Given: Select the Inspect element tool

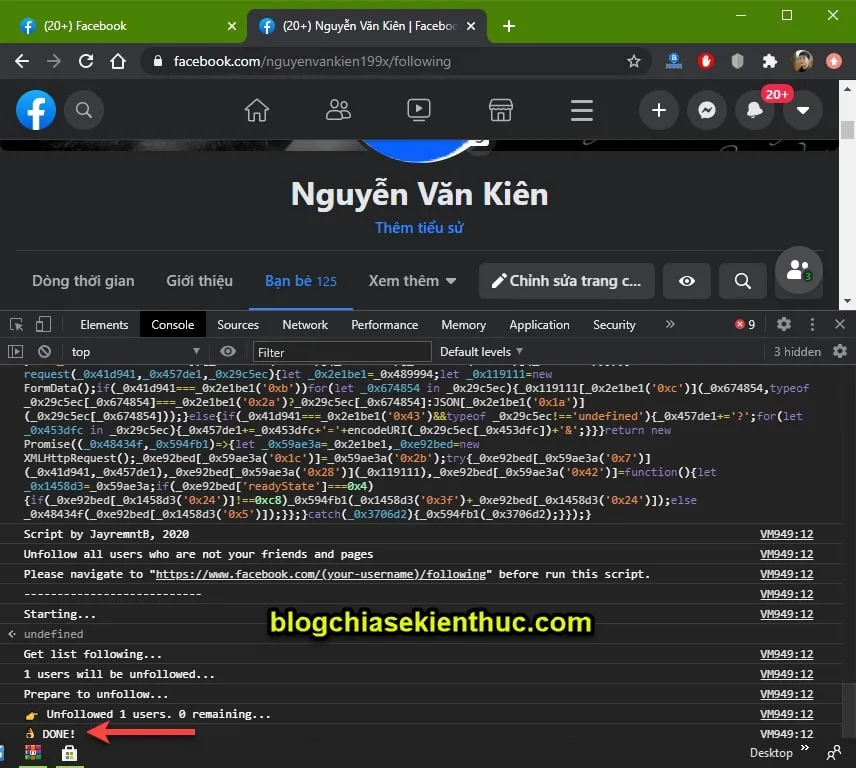Looking at the screenshot, I should [14, 324].
